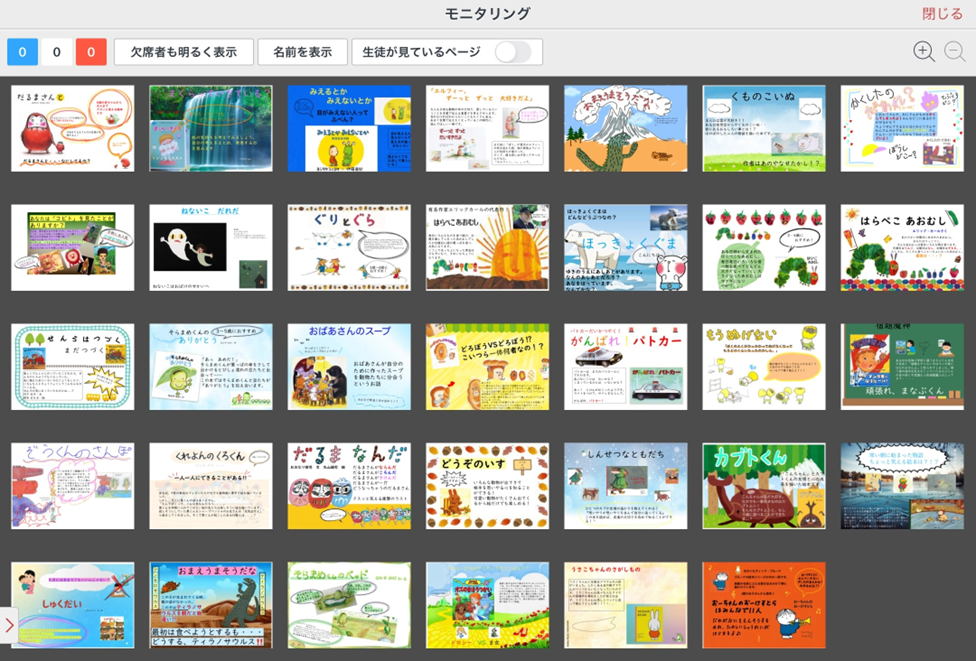The height and width of the screenshot is (661, 976).
Task: Open the ぐりとぐら slide thumbnail
Action: click(x=349, y=248)
